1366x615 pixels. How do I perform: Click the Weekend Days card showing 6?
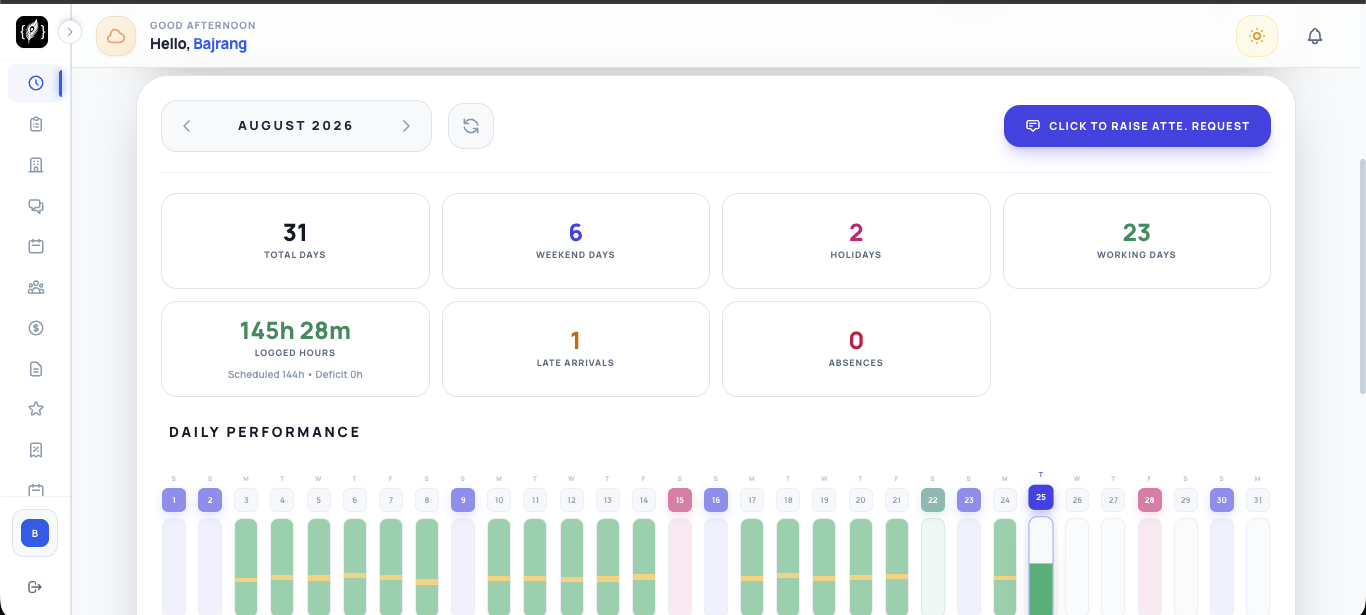pyautogui.click(x=576, y=240)
